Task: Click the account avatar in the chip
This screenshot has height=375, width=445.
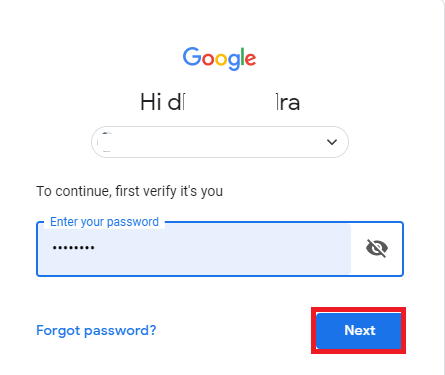Action: (x=107, y=142)
